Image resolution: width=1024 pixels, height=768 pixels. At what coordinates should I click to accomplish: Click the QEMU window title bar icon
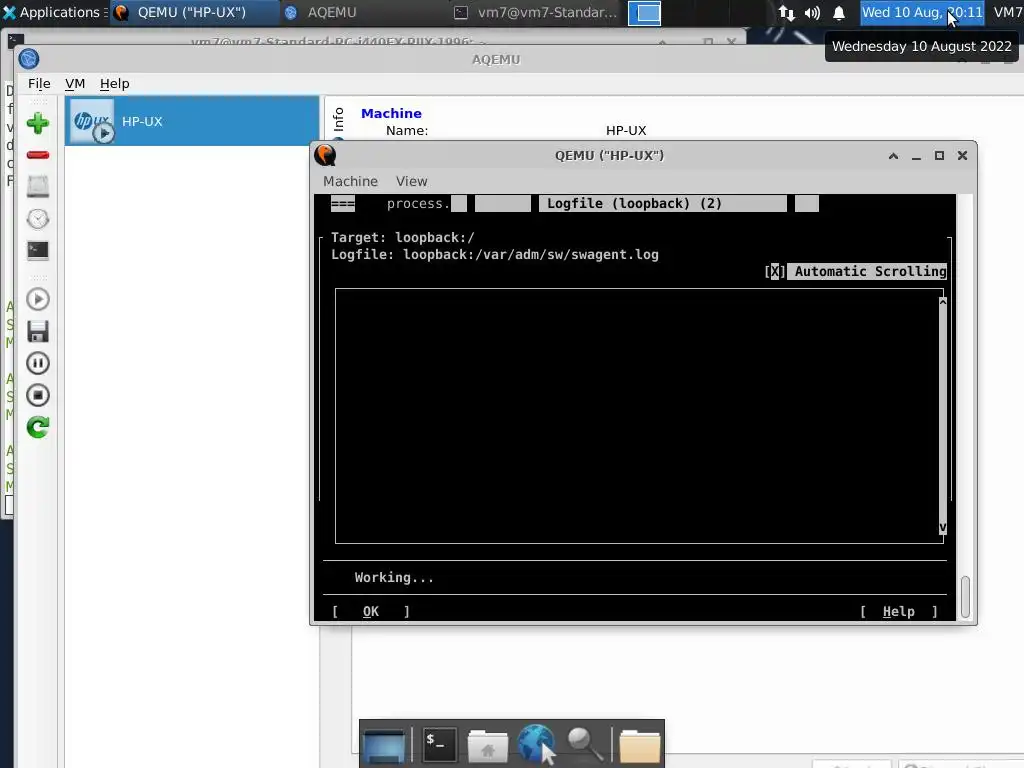pyautogui.click(x=325, y=155)
